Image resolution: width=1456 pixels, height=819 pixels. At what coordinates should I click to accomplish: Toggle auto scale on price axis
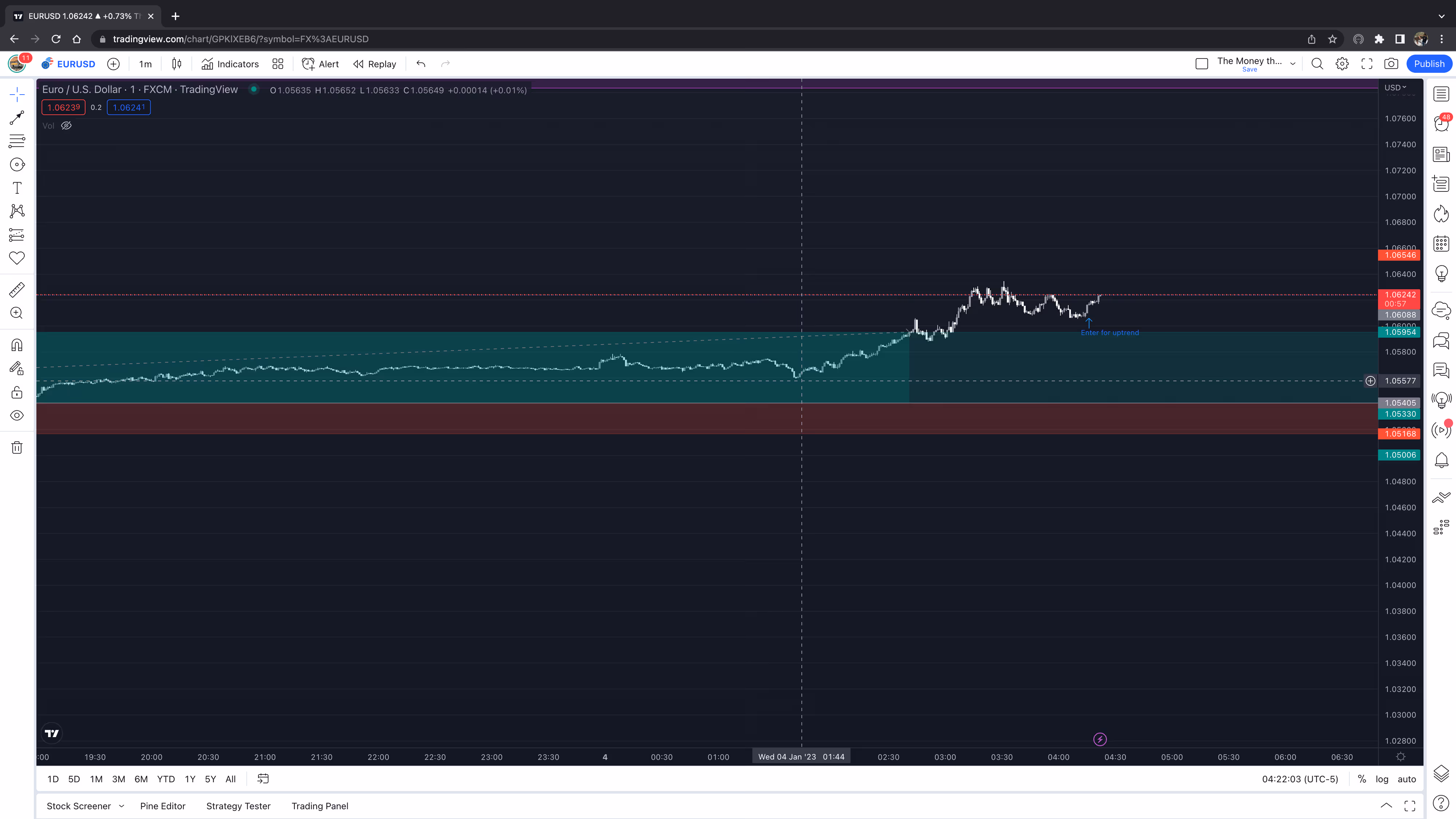[1406, 779]
